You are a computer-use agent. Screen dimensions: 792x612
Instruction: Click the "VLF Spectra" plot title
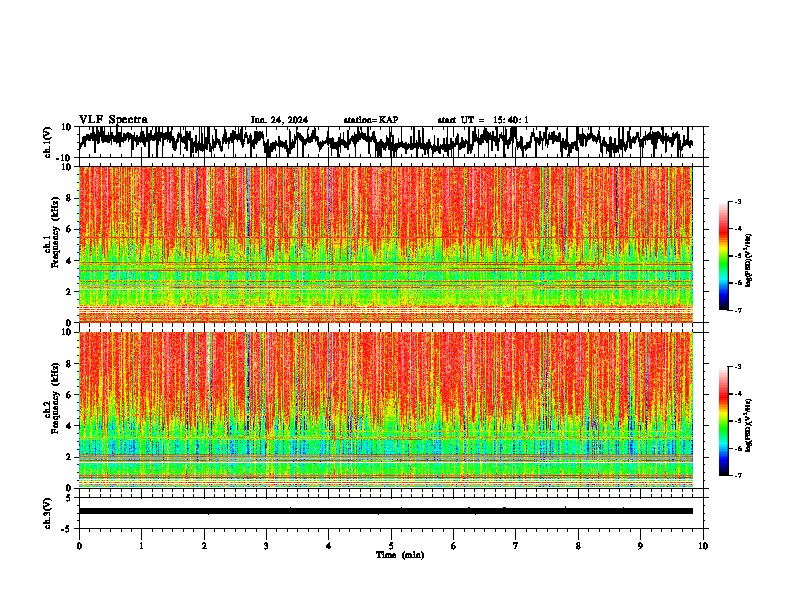click(x=113, y=120)
